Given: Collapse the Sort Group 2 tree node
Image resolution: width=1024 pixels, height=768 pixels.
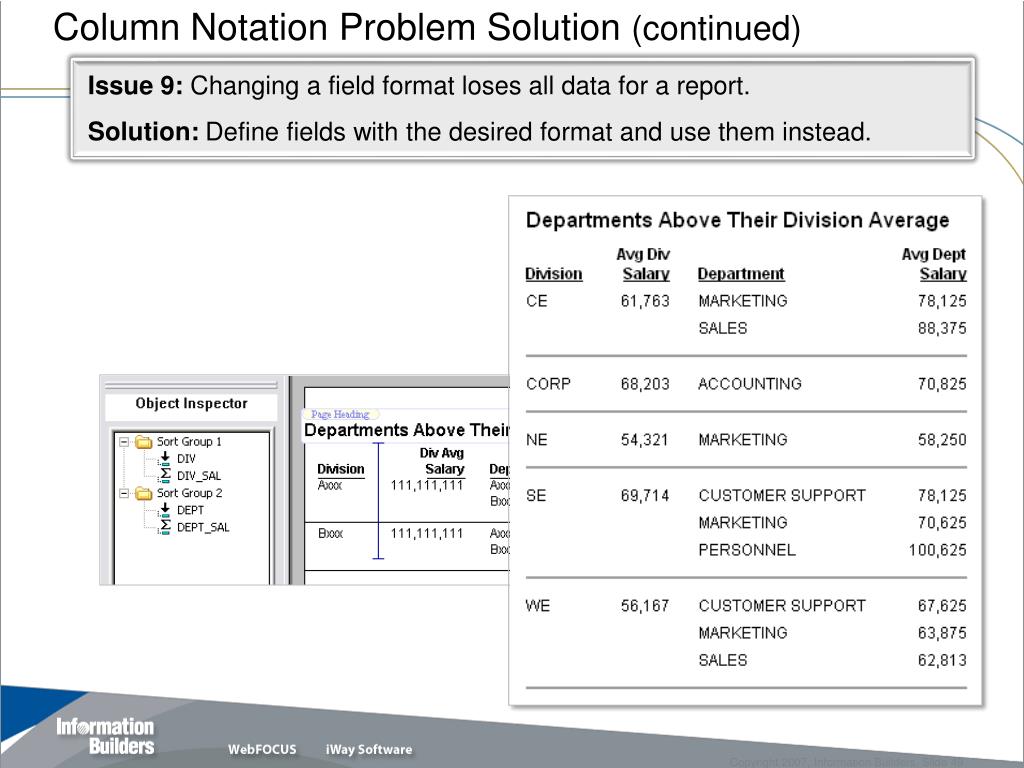Looking at the screenshot, I should click(x=124, y=493).
